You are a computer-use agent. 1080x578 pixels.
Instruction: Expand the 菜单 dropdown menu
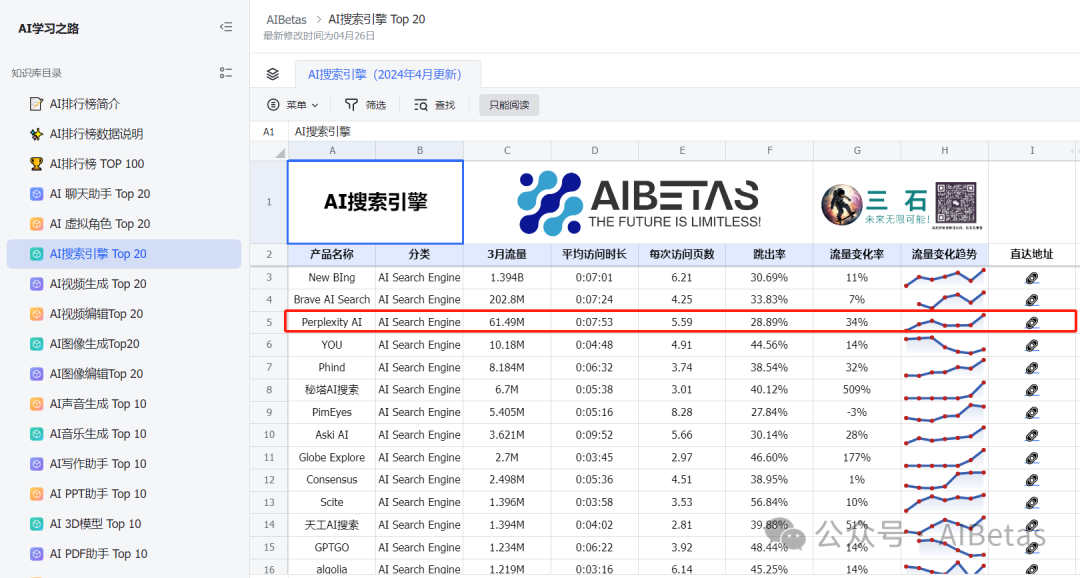click(293, 105)
